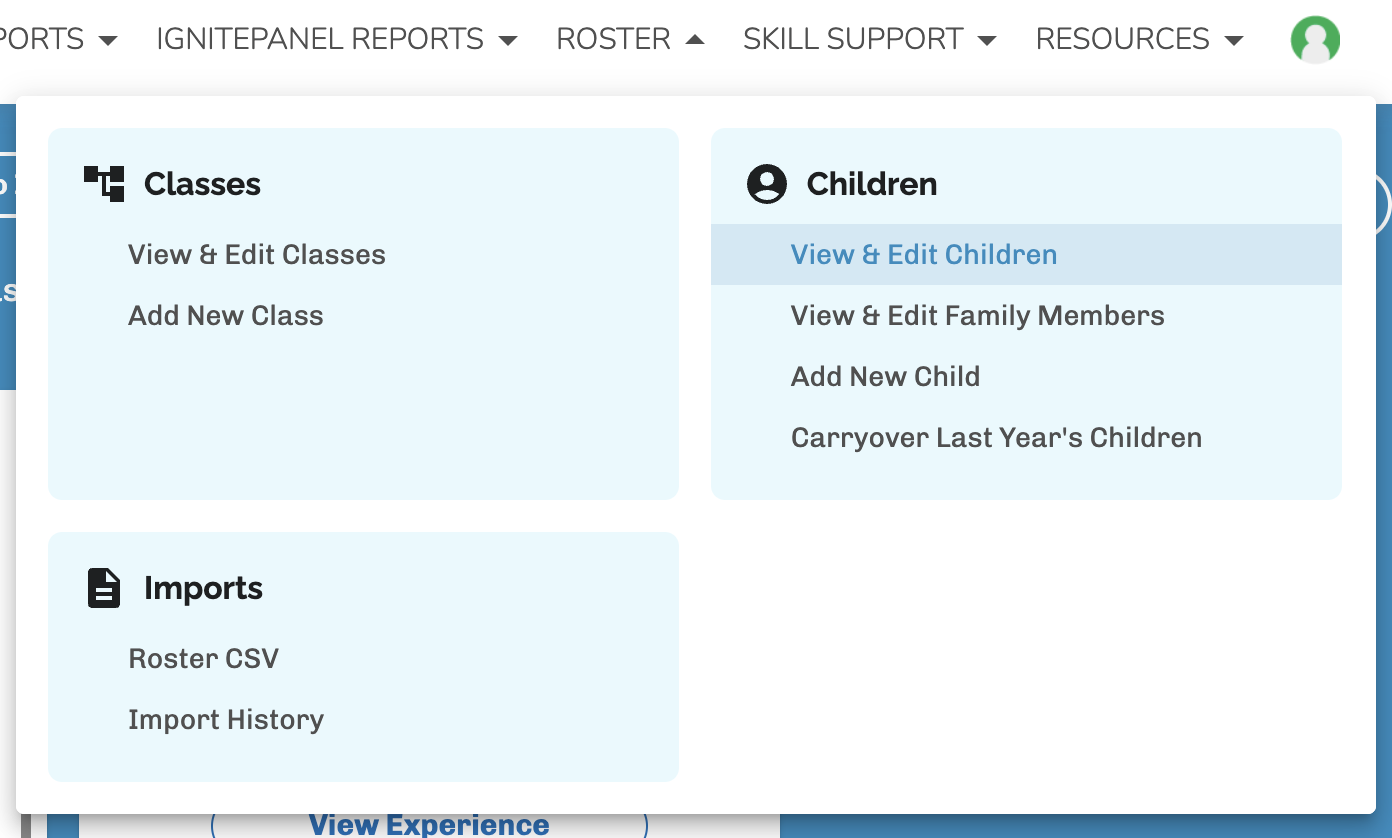Click the Imports document icon
Viewport: 1392px width, 838px height.
coord(104,588)
